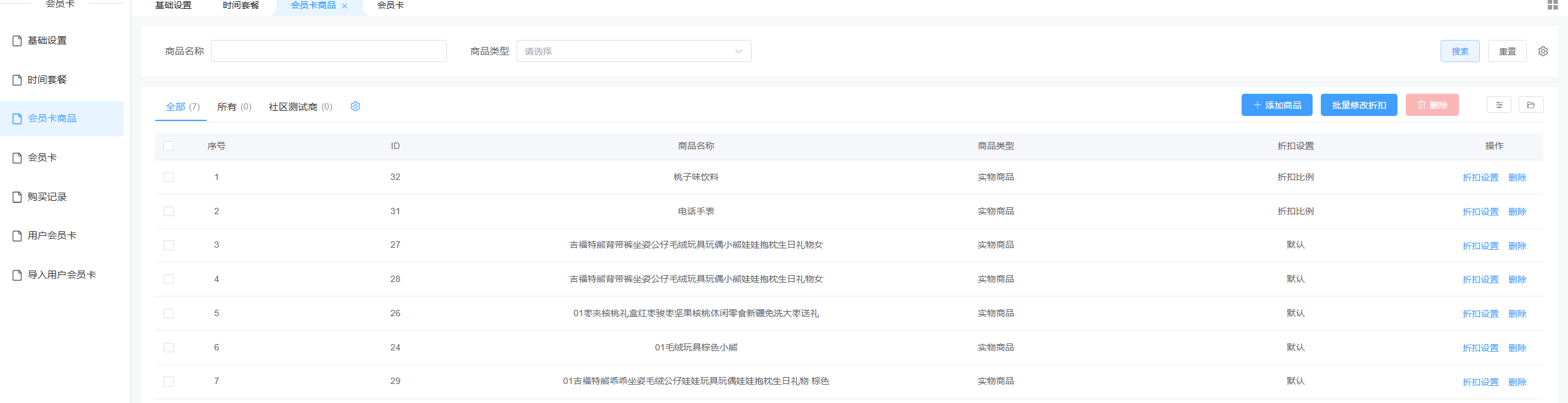Select all rows with header checkbox
Image resolution: width=1568 pixels, height=403 pixels.
[x=169, y=146]
